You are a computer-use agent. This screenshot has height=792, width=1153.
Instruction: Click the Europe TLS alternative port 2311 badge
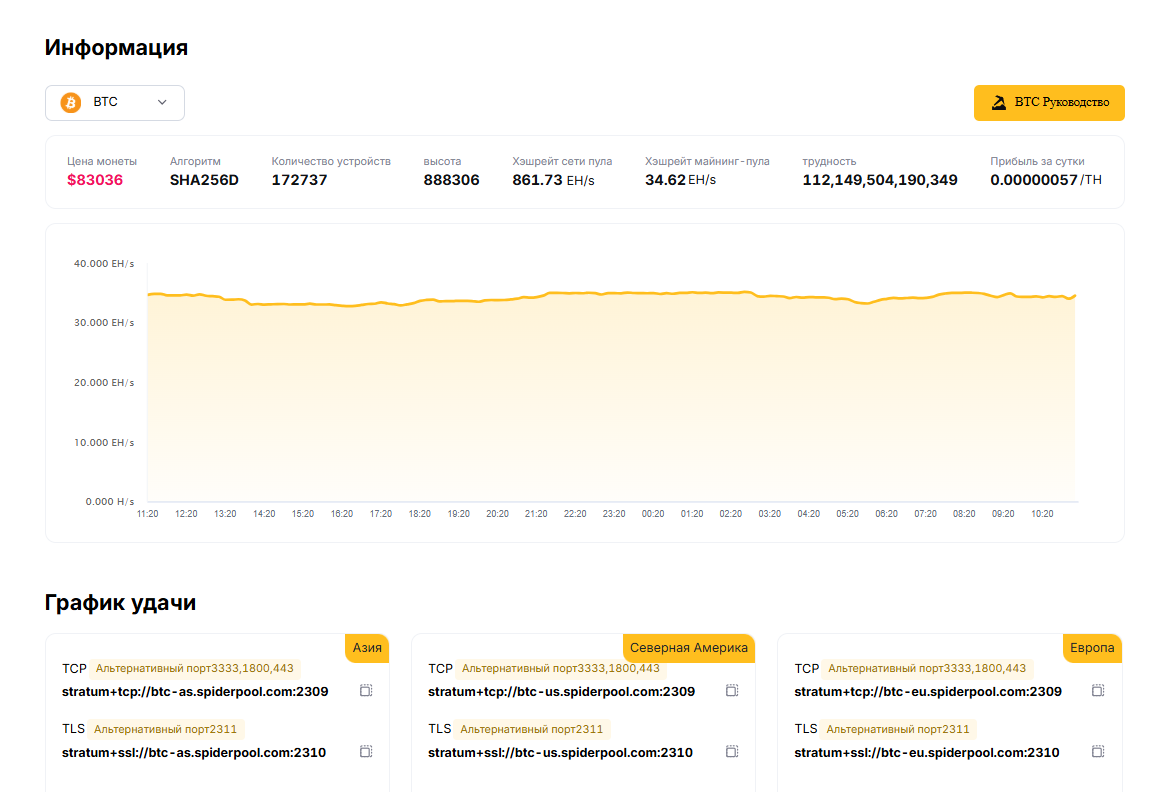898,729
